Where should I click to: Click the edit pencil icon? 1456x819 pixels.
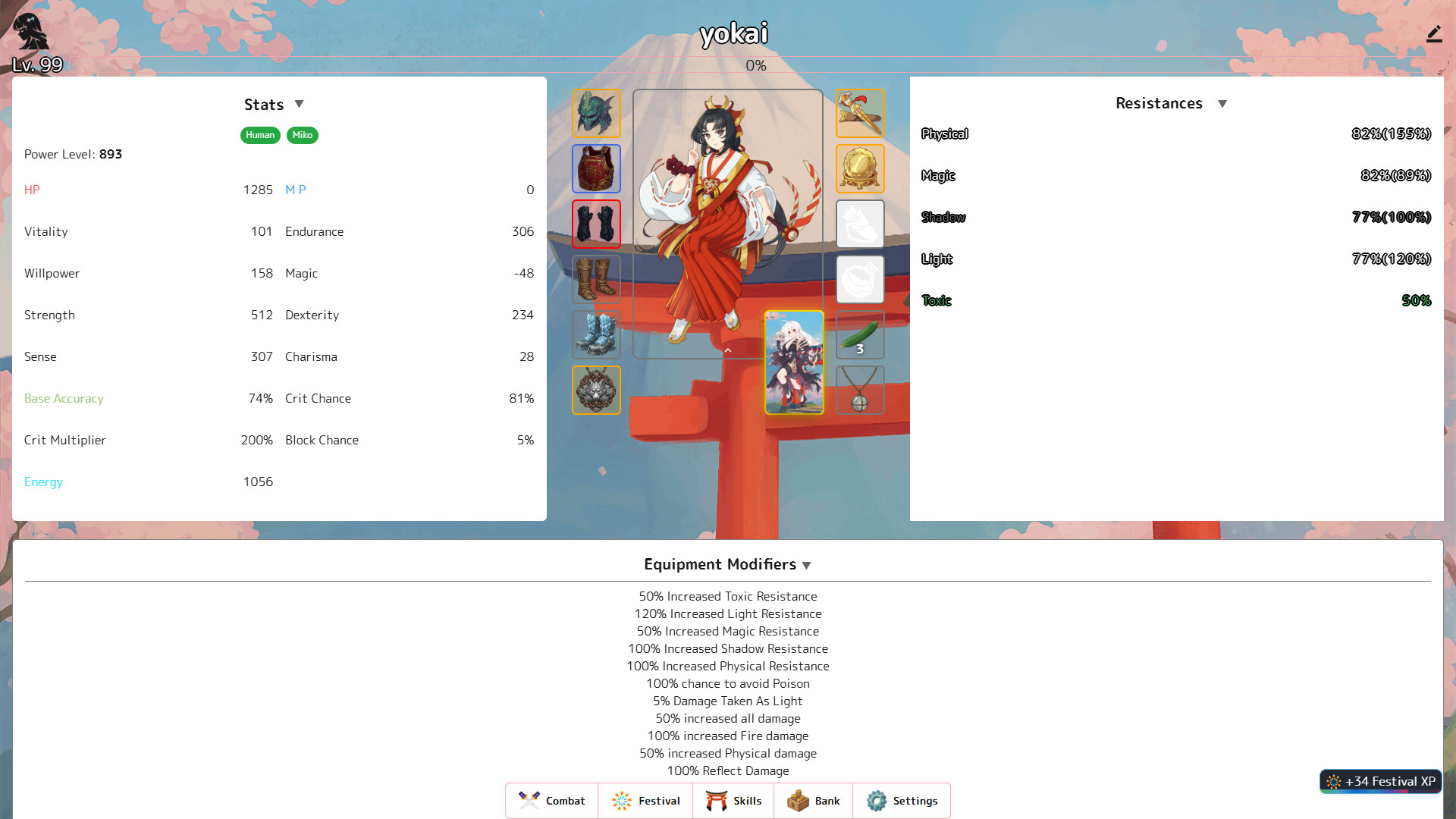tap(1434, 34)
